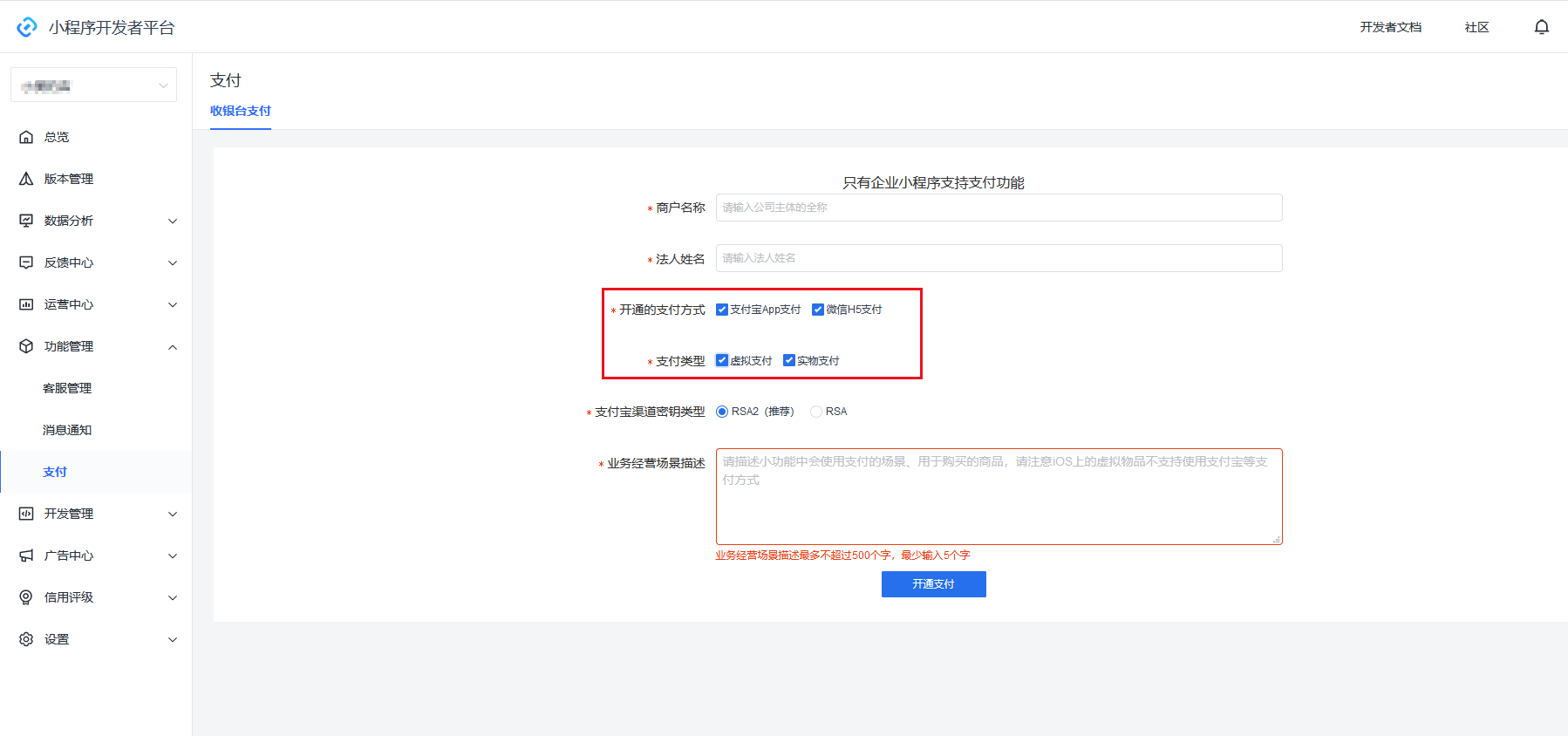Viewport: 1568px width, 736px height.
Task: Click the 商户名称 input field
Action: (x=999, y=208)
